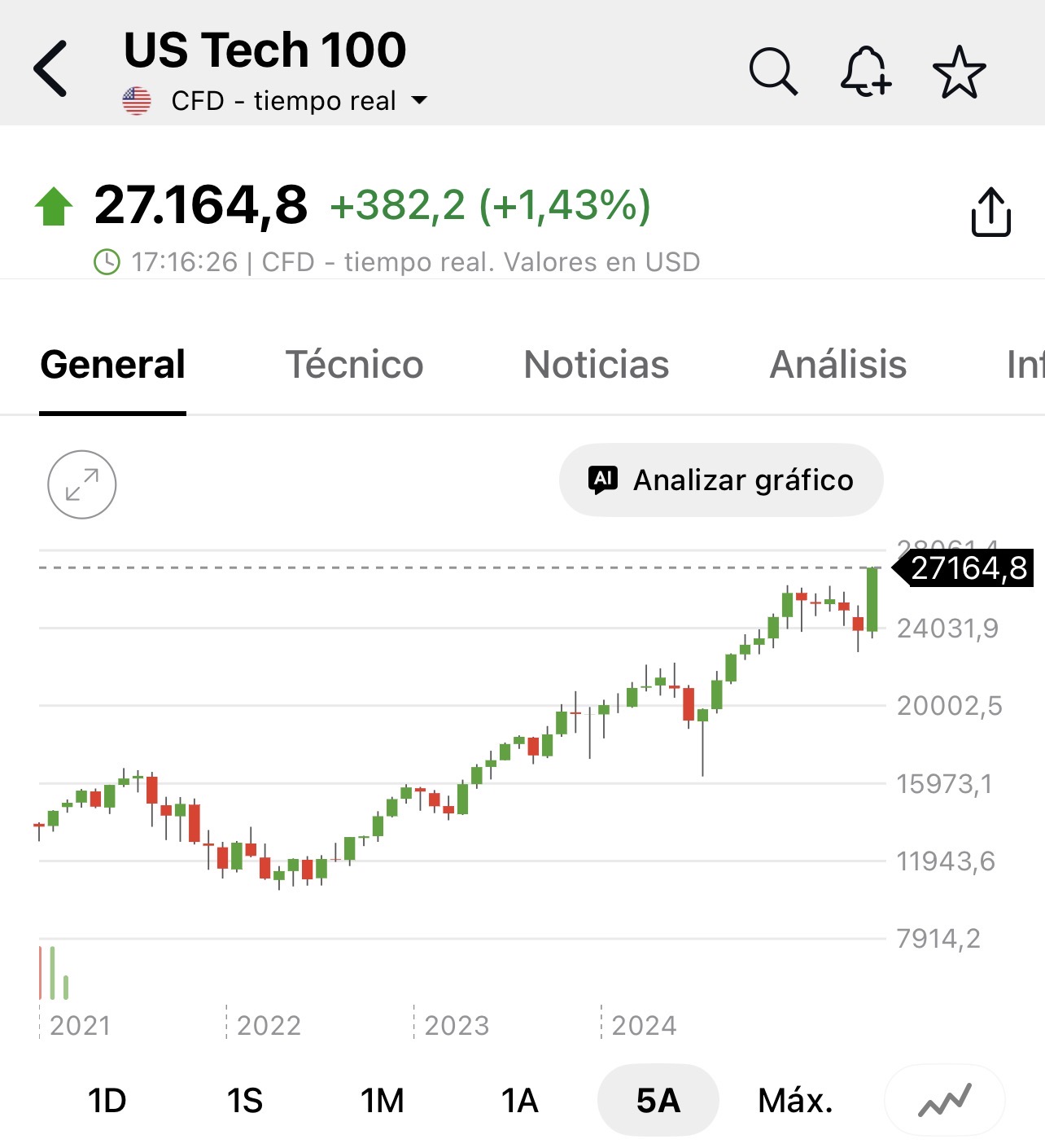Switch to the Noticias tab
This screenshot has width=1045, height=1148.
[x=596, y=364]
